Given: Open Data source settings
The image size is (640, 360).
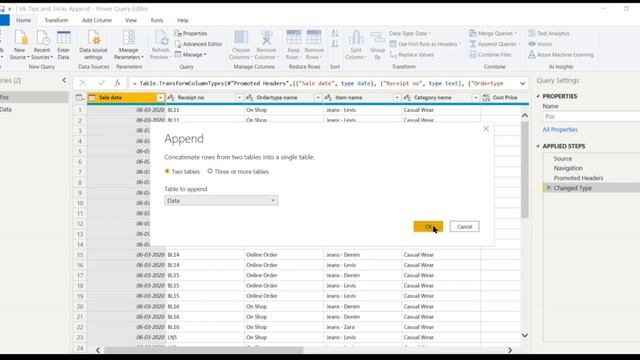Looking at the screenshot, I should tap(93, 45).
